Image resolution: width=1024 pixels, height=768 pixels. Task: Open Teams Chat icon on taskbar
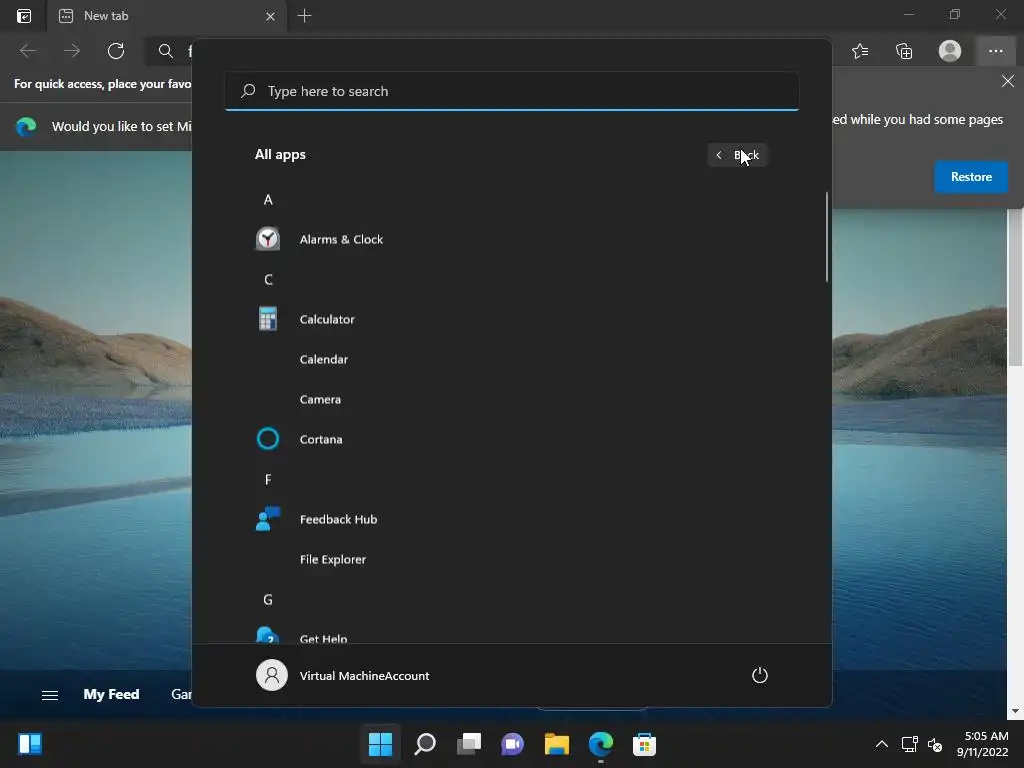[x=512, y=744]
